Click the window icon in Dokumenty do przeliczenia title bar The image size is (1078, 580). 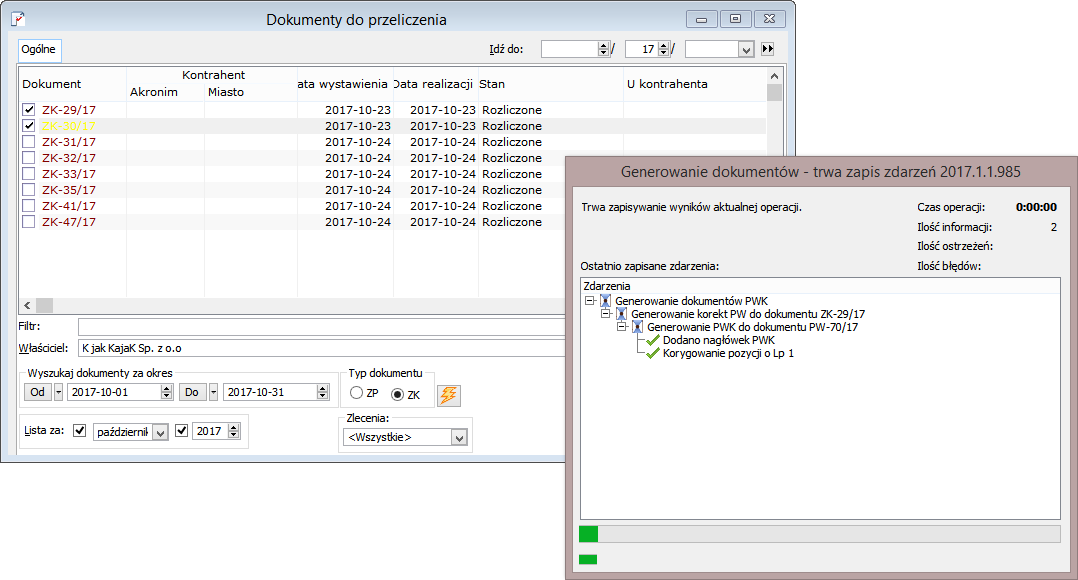point(19,19)
